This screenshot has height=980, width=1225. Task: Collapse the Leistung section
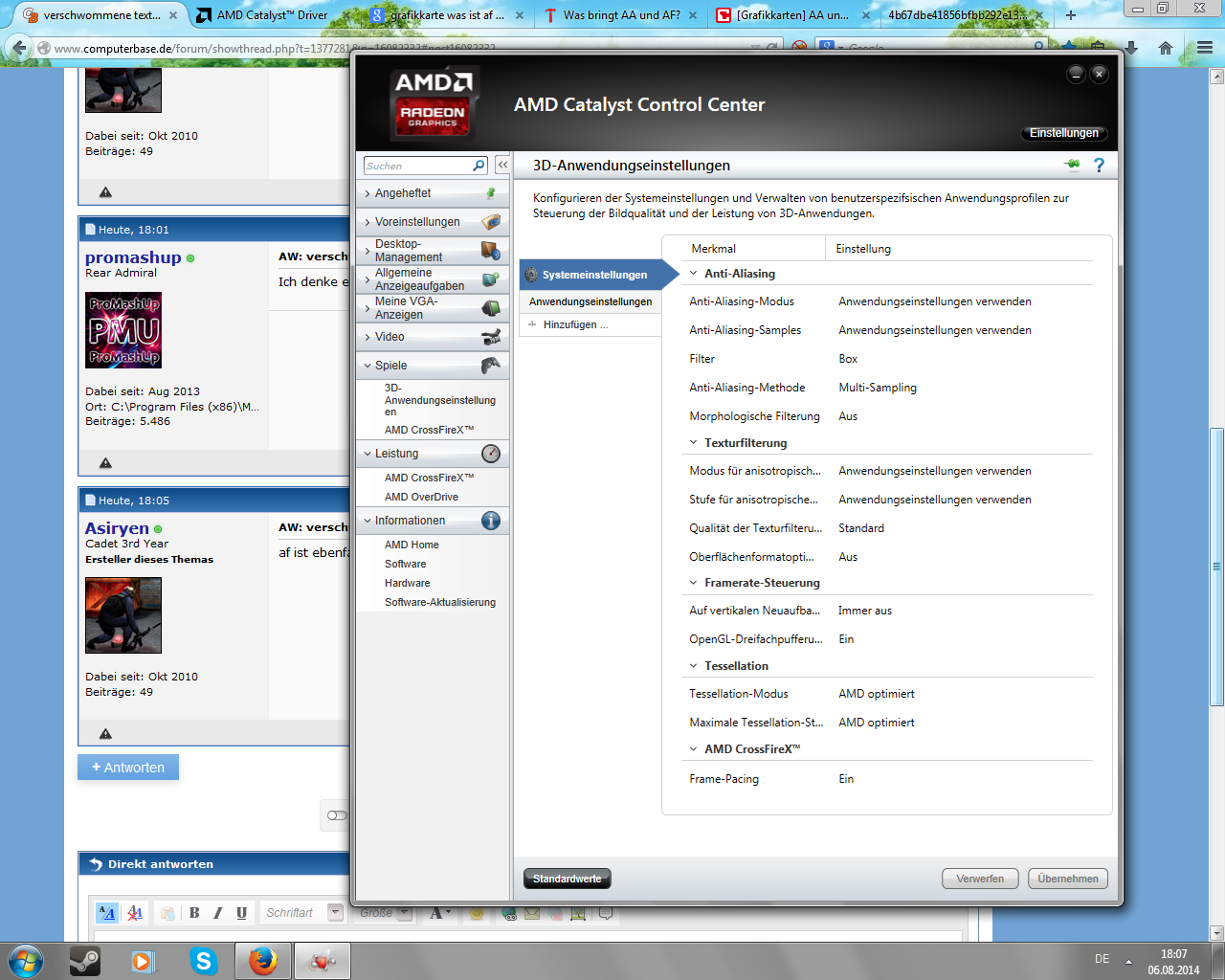367,454
